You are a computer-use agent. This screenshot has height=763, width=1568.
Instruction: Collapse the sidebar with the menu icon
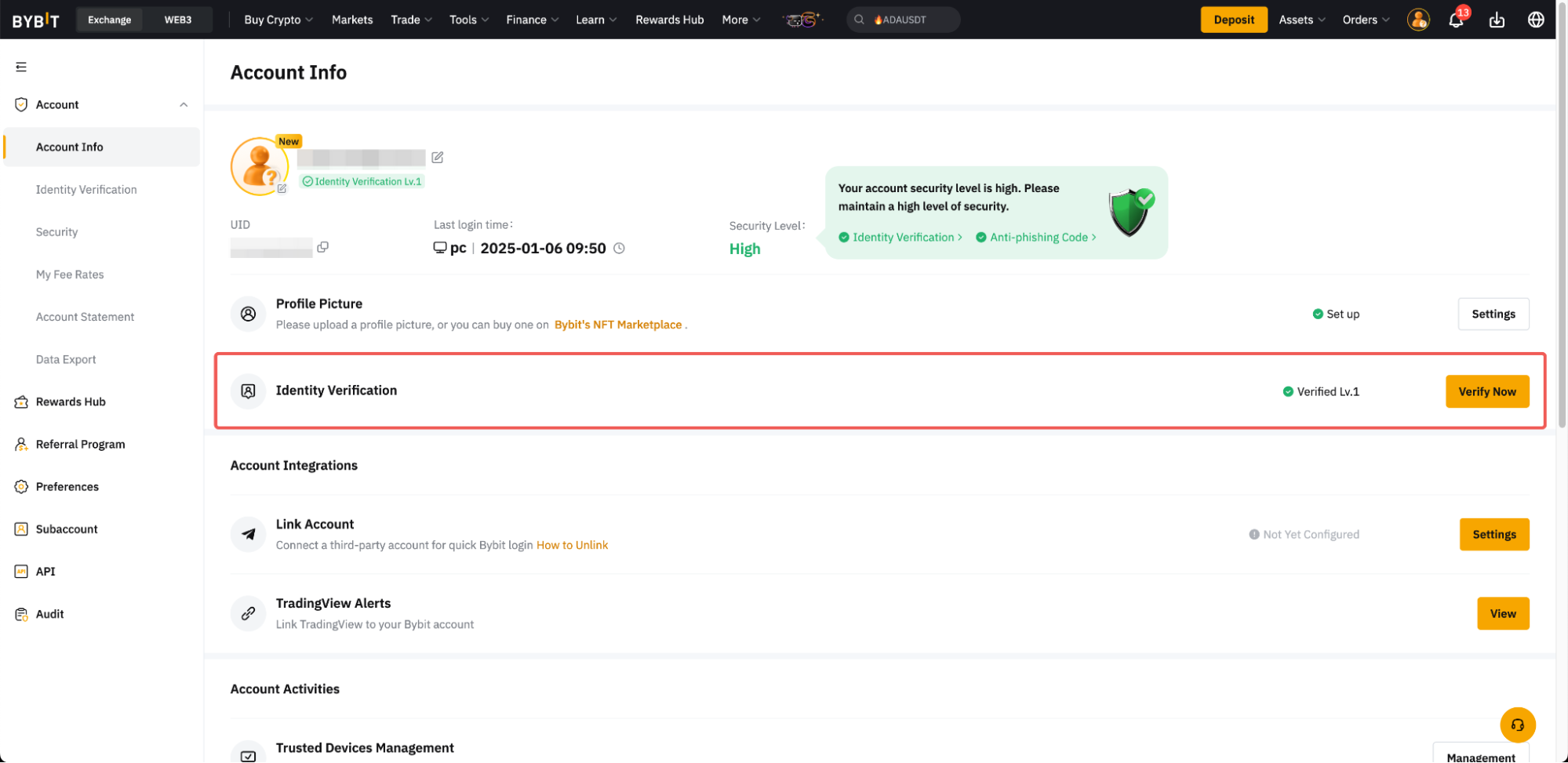tap(21, 67)
